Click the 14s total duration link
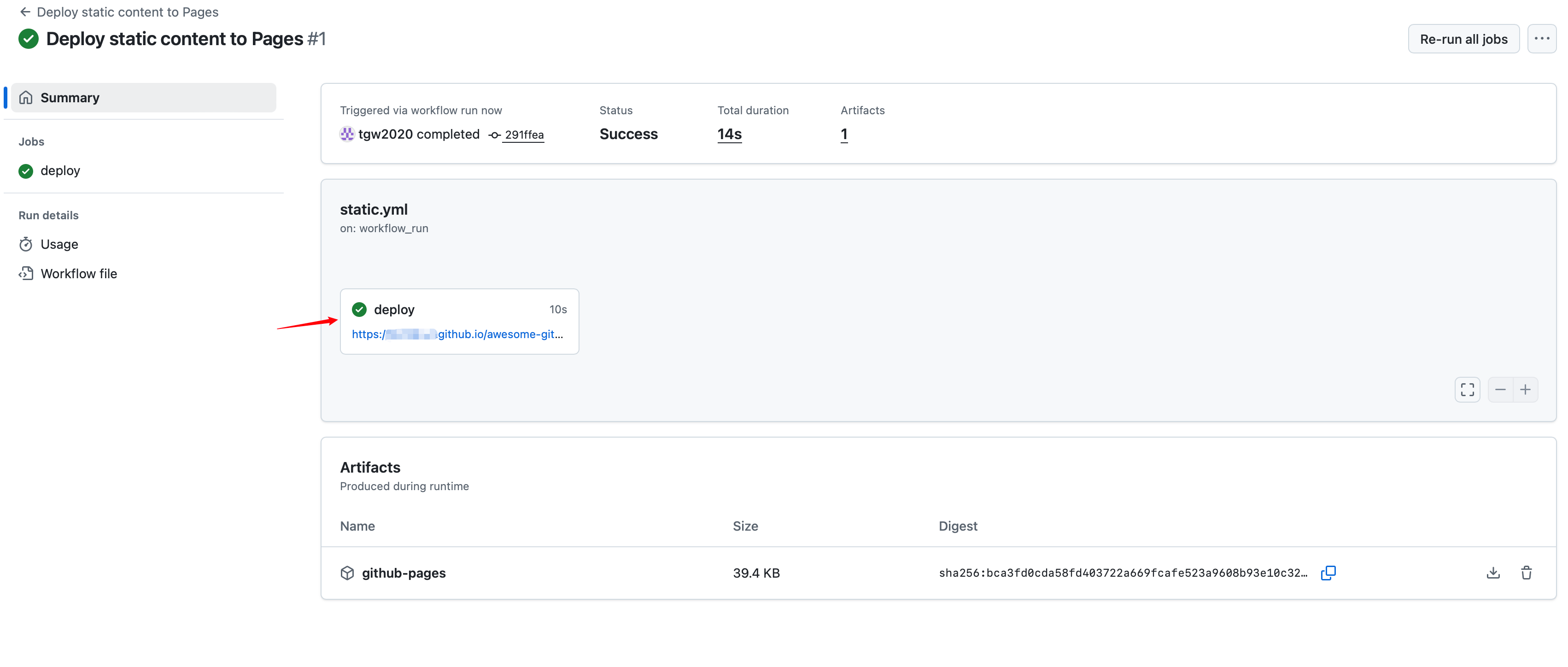Image resolution: width=1568 pixels, height=667 pixels. (x=729, y=134)
